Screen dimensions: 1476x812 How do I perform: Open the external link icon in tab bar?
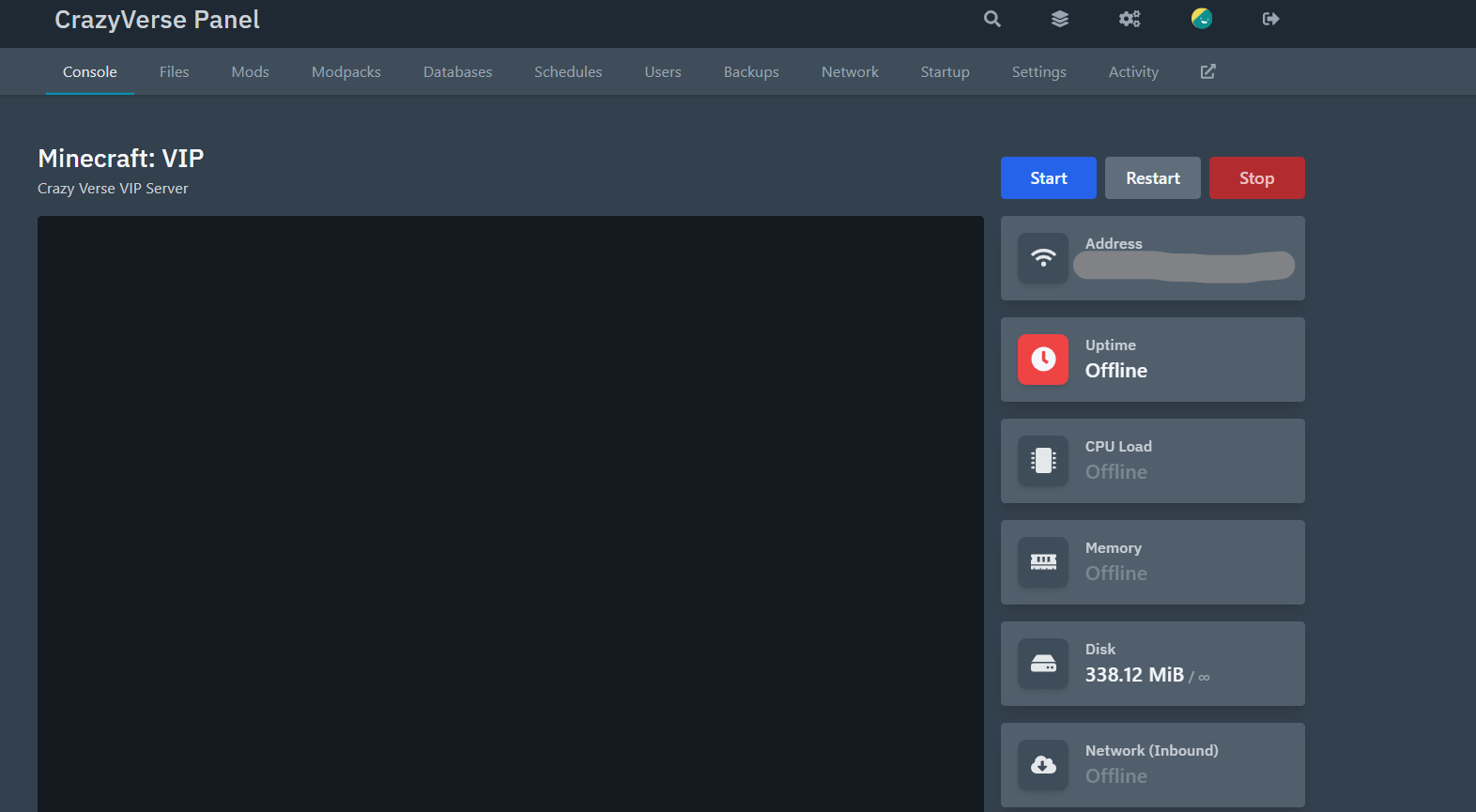[x=1208, y=71]
